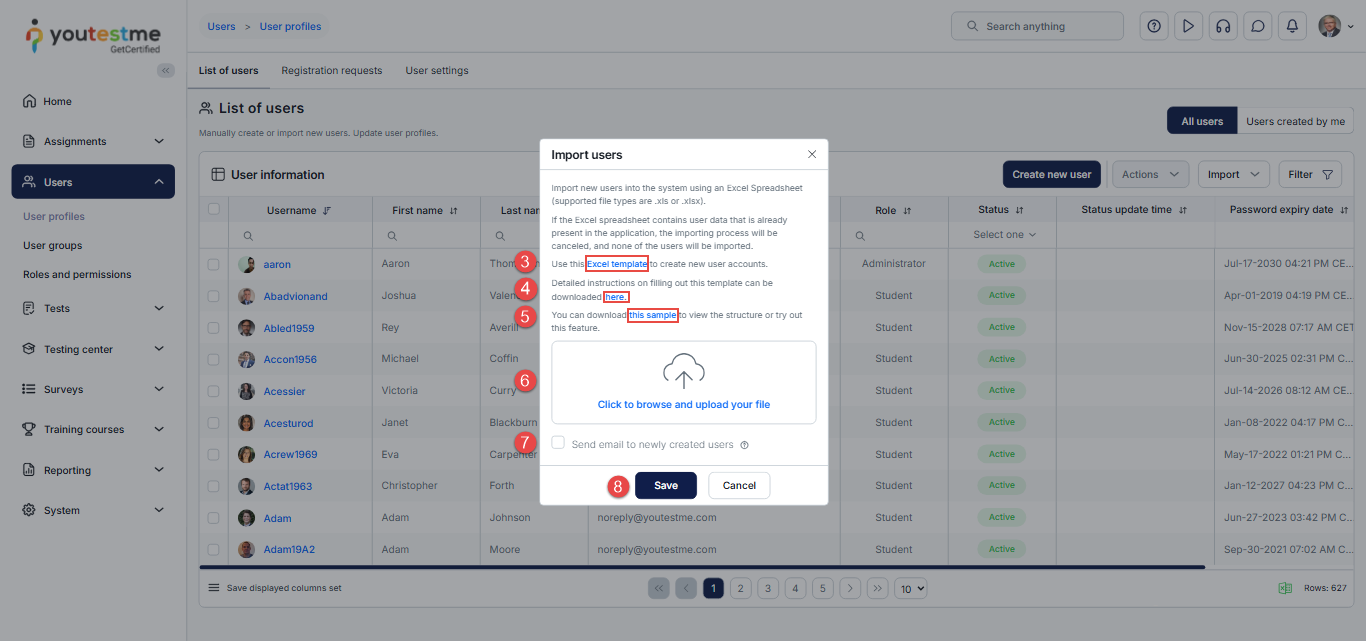Viewport: 1366px width, 641px height.
Task: Sort by First name column icon
Action: (453, 210)
